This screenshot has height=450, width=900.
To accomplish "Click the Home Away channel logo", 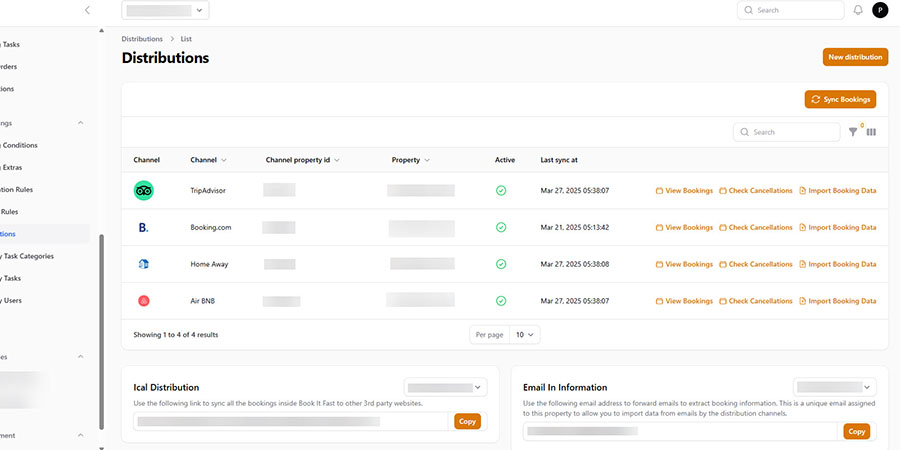I will pyautogui.click(x=143, y=264).
